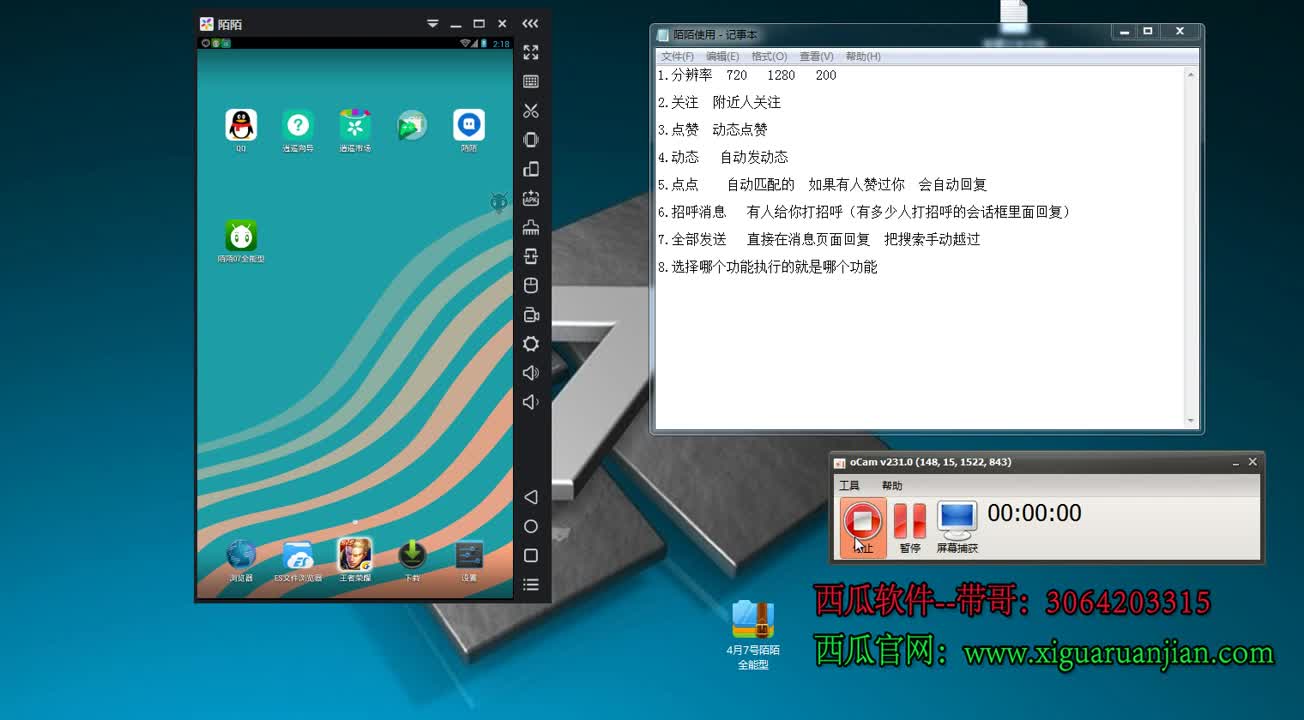
Task: Click the scissors screenshot icon in the sidebar
Action: click(531, 110)
